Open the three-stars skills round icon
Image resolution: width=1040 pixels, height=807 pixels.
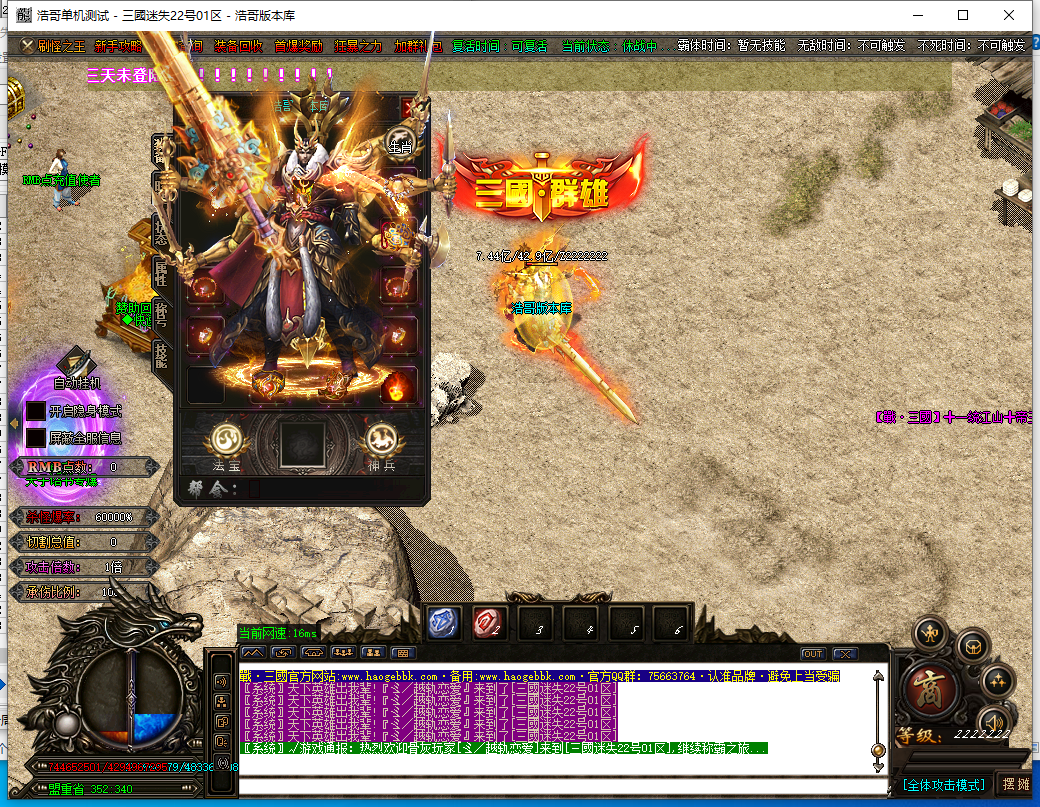click(998, 680)
